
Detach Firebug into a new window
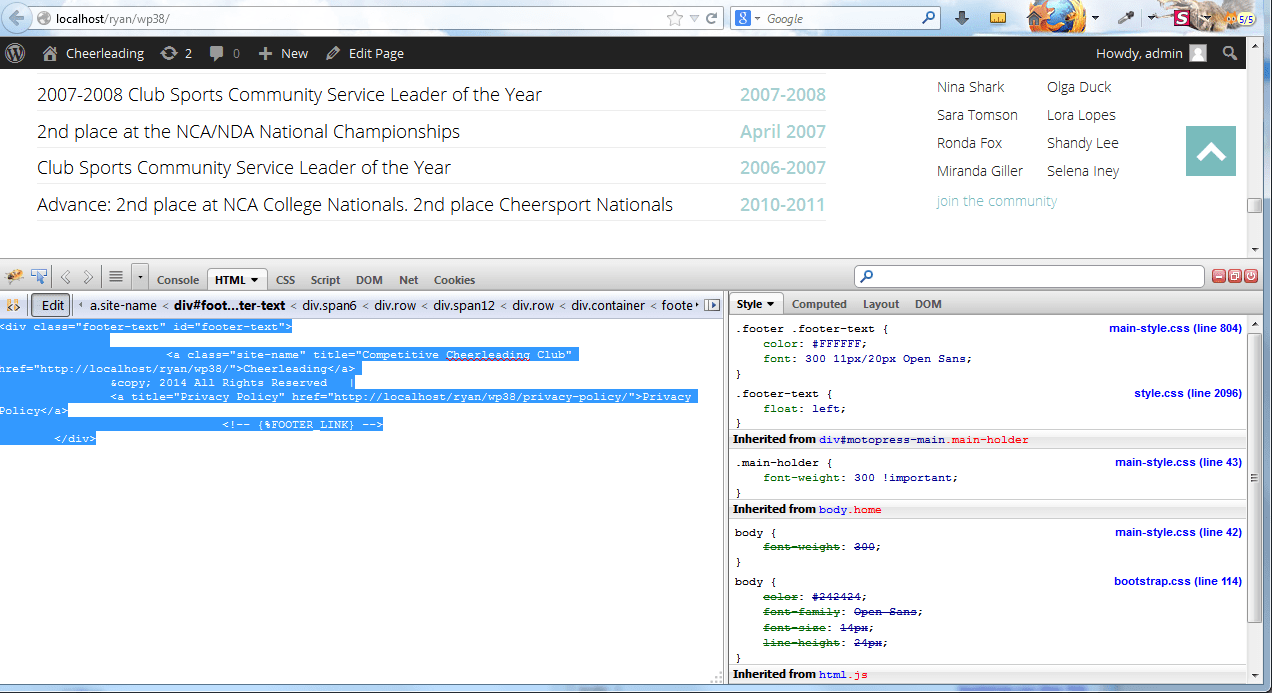click(1235, 276)
